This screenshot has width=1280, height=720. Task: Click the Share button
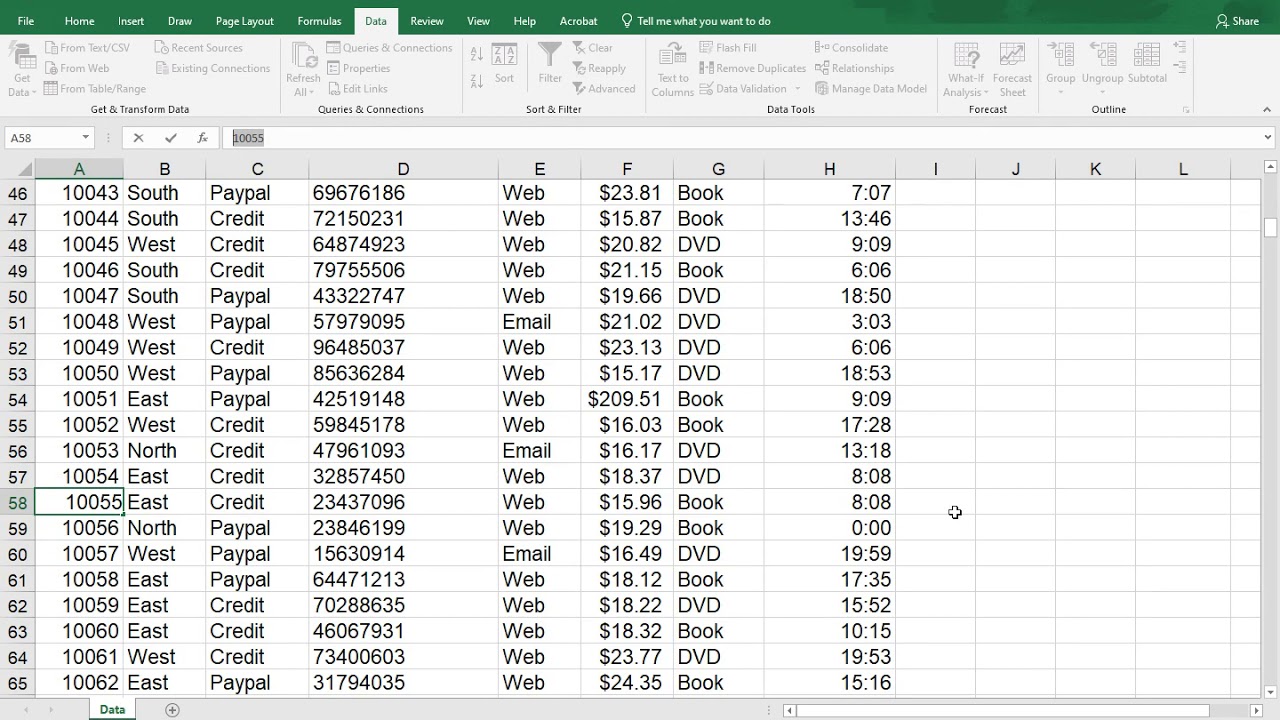pos(1237,21)
